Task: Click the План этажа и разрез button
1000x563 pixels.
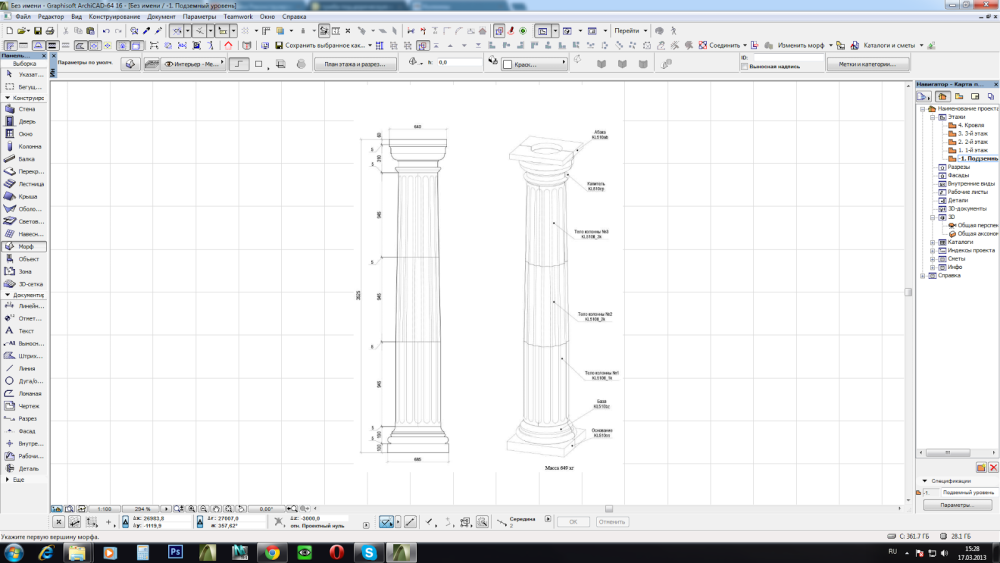Action: (x=354, y=64)
